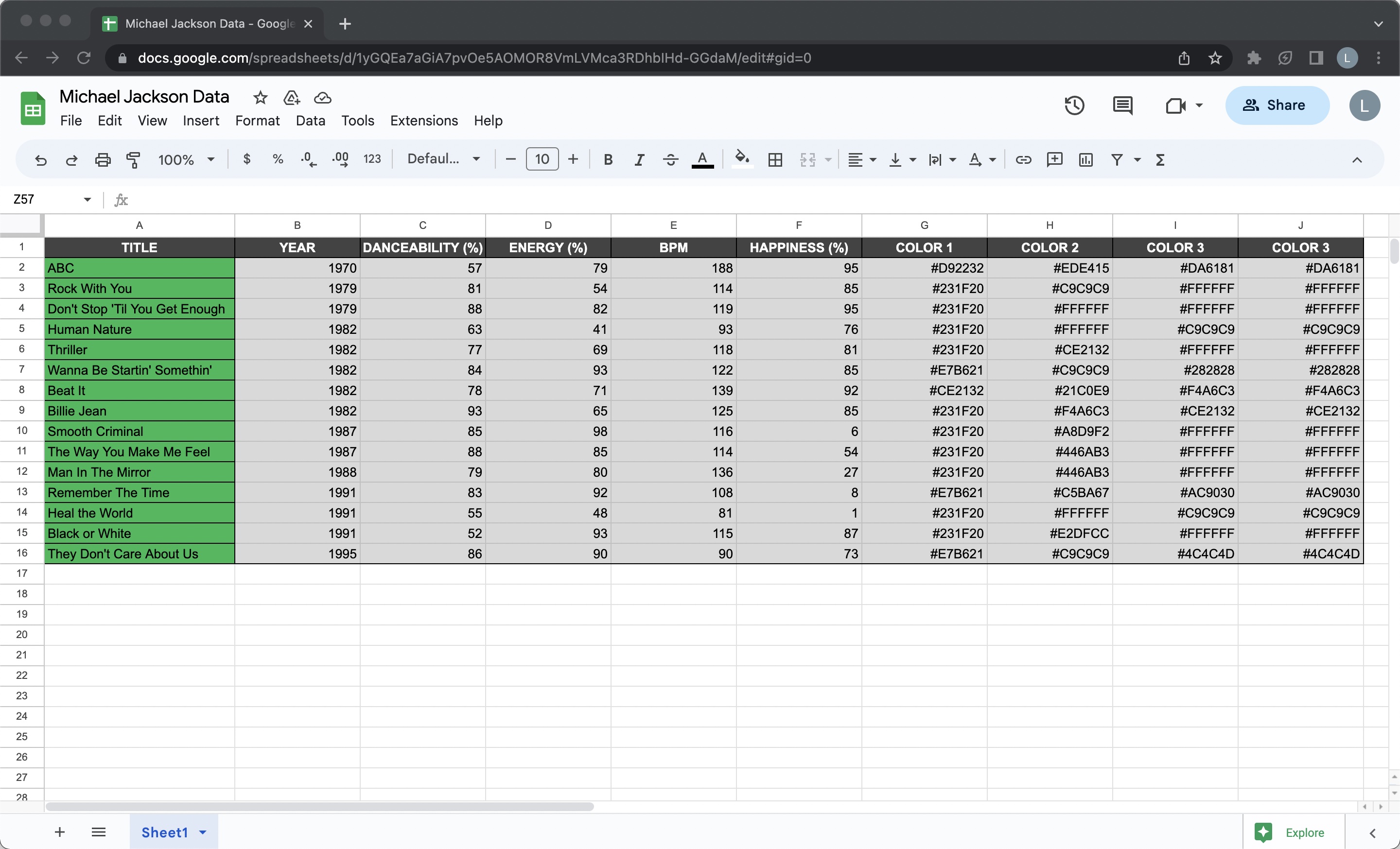Screen dimensions: 1400x849
Task: Expand the font family dropdown
Action: tap(444, 159)
